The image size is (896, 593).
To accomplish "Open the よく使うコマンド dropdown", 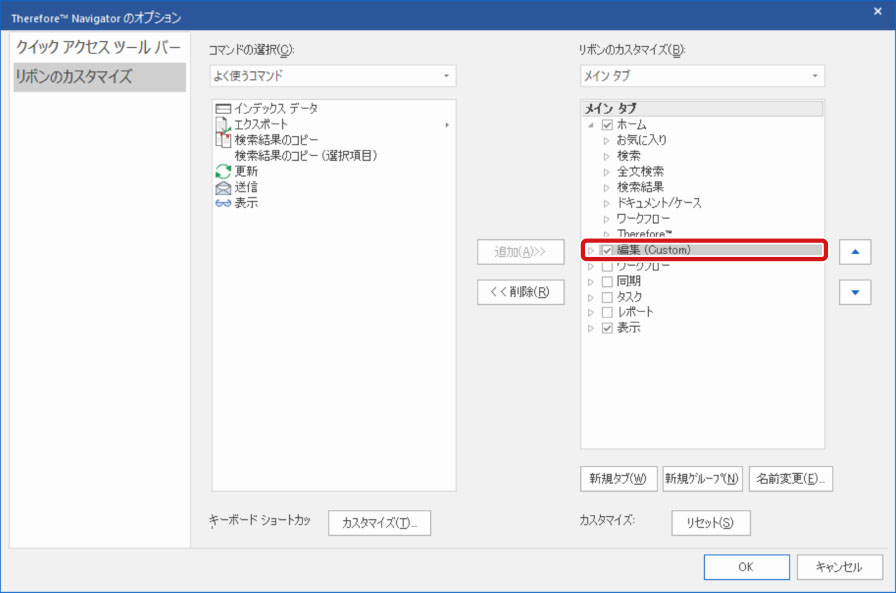I will 332,76.
